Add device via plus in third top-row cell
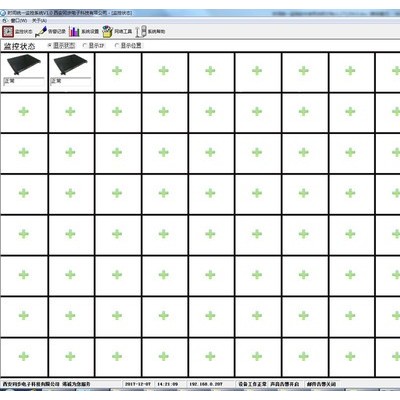400x400 pixels. pos(117,71)
